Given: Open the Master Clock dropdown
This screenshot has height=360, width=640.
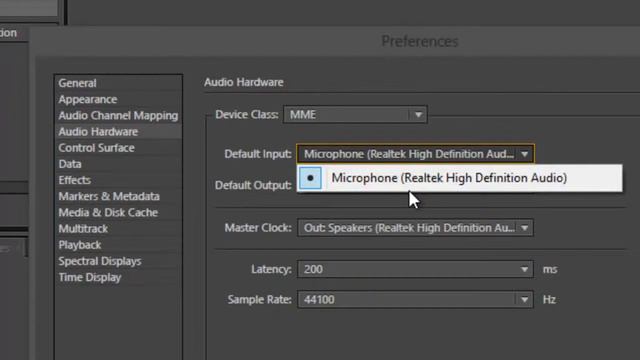Looking at the screenshot, I should (415, 228).
